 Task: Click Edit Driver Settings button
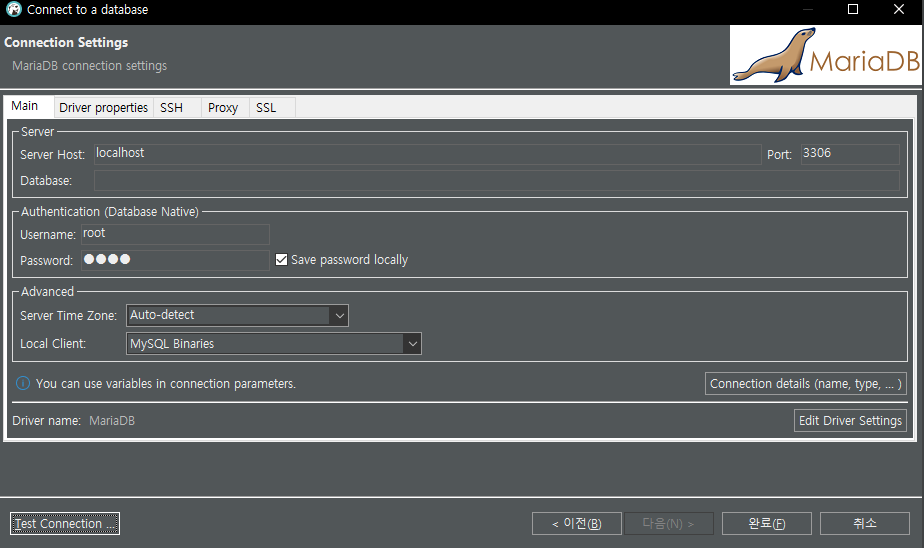[850, 421]
